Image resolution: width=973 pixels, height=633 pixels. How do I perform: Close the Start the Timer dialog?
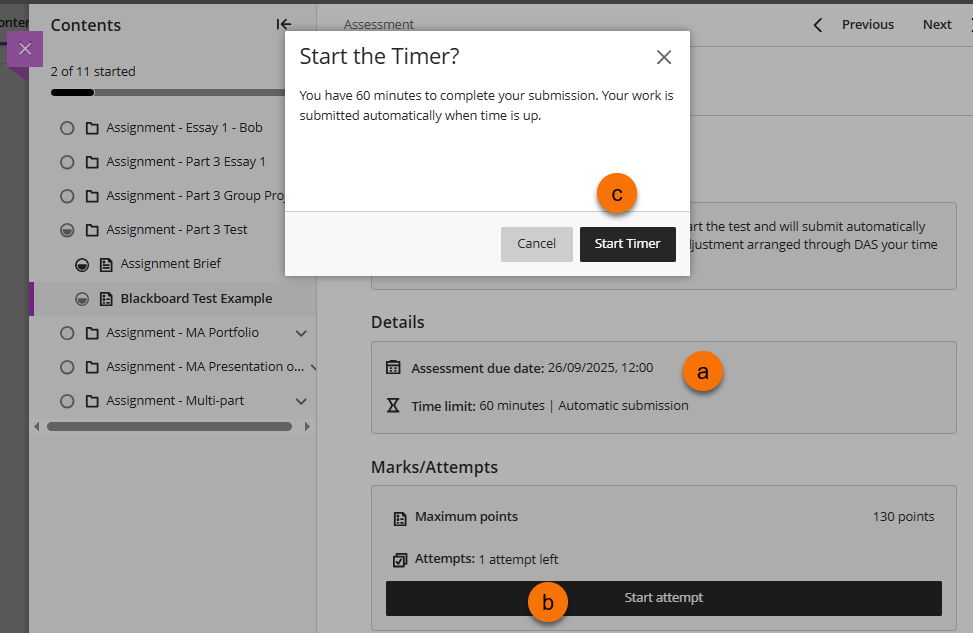point(664,57)
